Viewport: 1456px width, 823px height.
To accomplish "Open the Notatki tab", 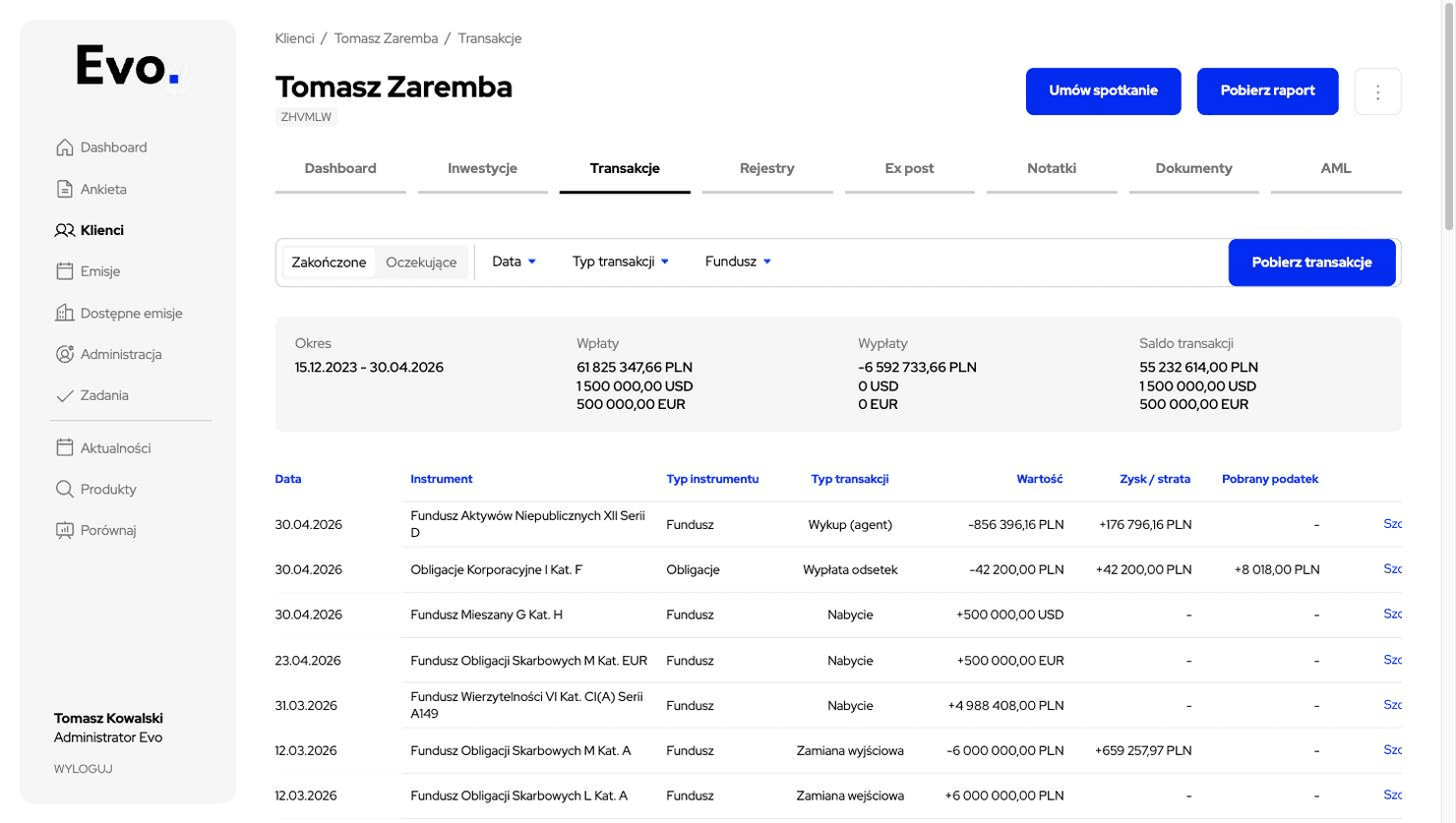I will [x=1052, y=169].
